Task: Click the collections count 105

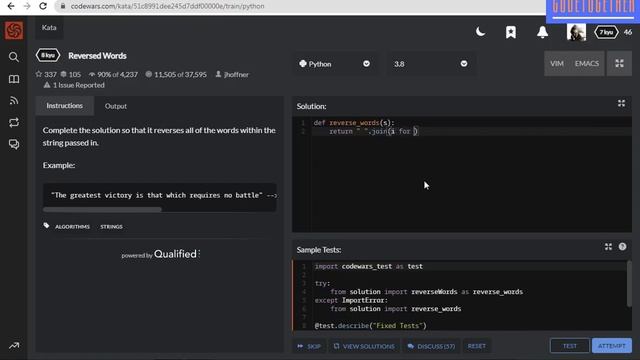Action: [71, 74]
